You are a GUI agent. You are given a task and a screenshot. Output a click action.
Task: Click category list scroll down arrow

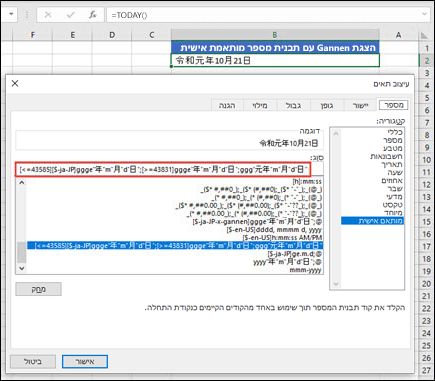point(336,284)
